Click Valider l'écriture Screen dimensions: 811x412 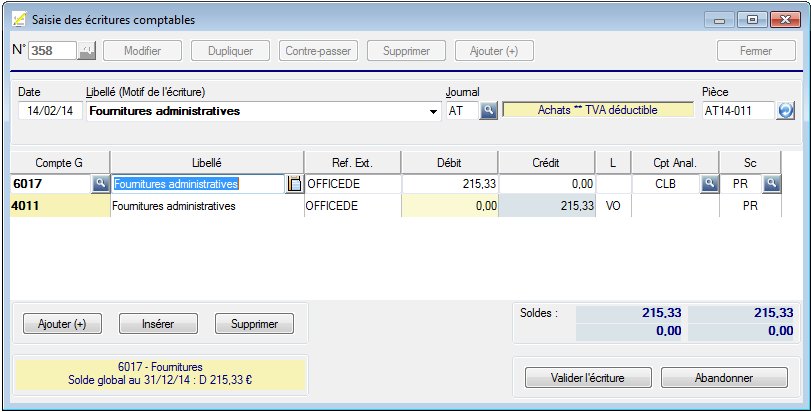tap(588, 377)
